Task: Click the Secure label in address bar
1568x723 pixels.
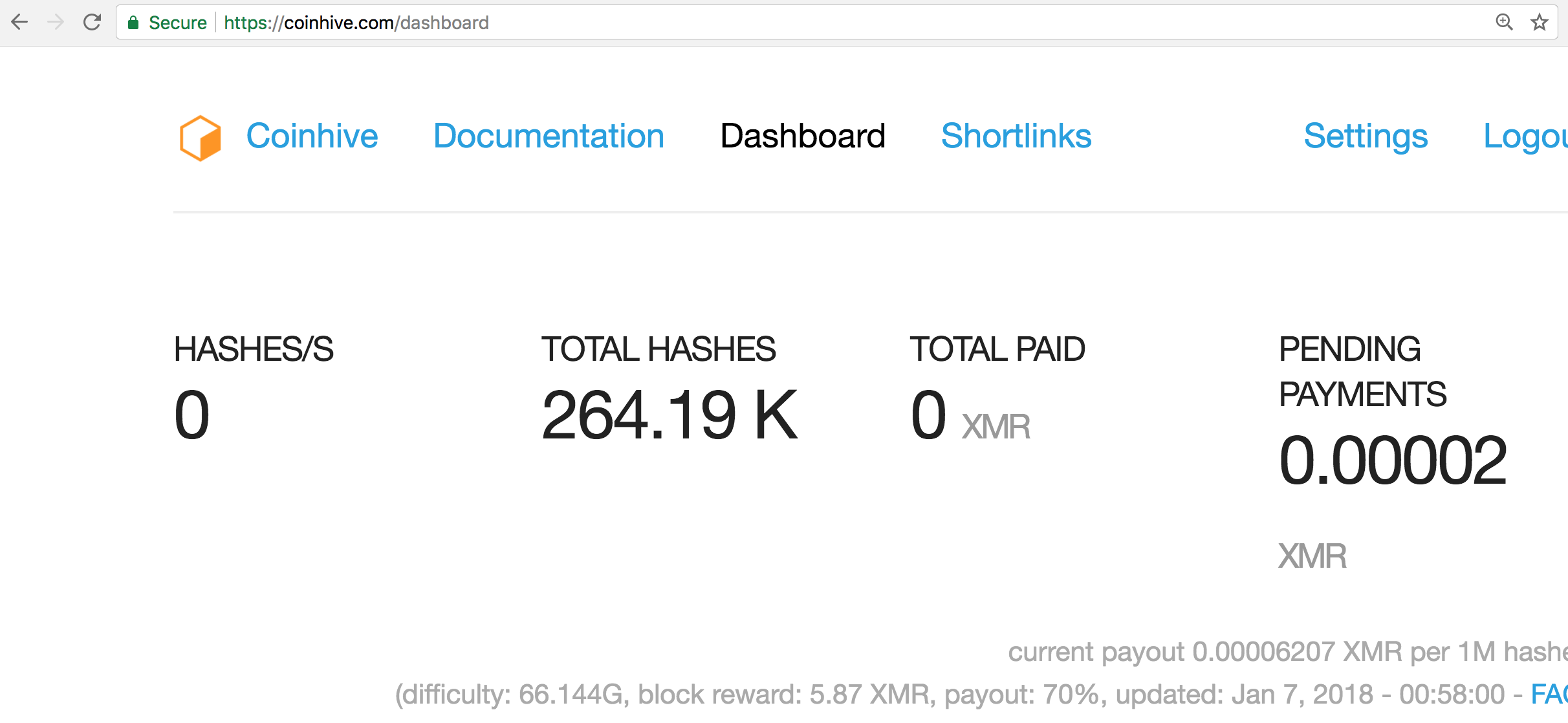Action: (x=177, y=23)
